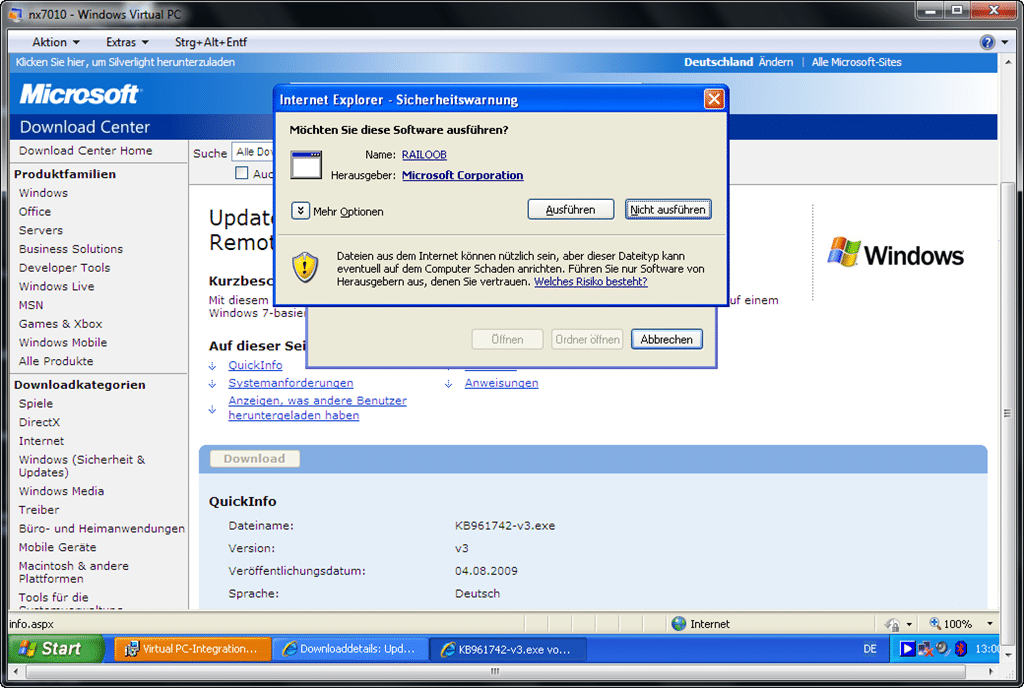Open the zoom level dropdown arrow
1024x688 pixels.
pyautogui.click(x=989, y=624)
